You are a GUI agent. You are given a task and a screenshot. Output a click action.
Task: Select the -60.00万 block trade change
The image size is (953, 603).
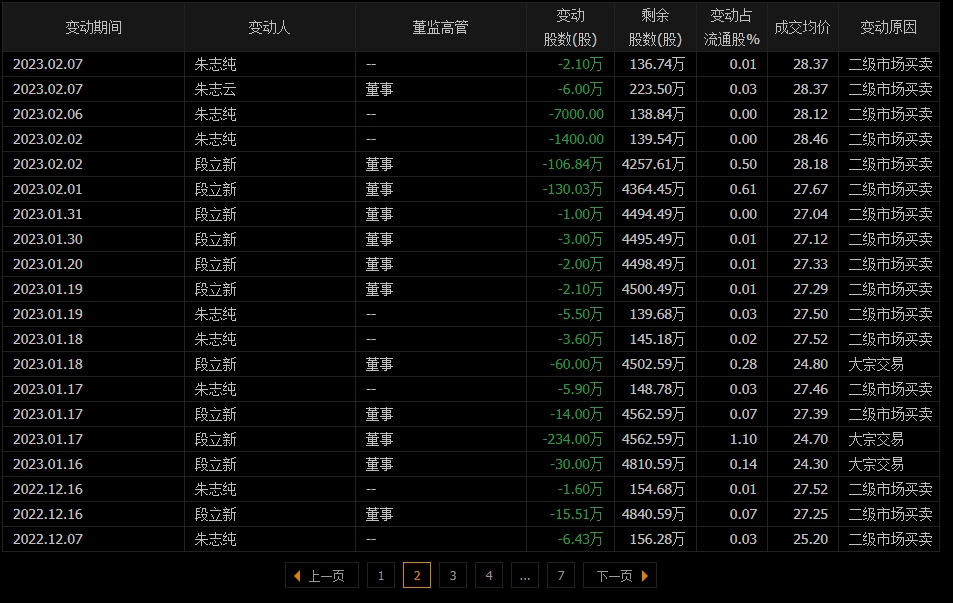click(576, 364)
